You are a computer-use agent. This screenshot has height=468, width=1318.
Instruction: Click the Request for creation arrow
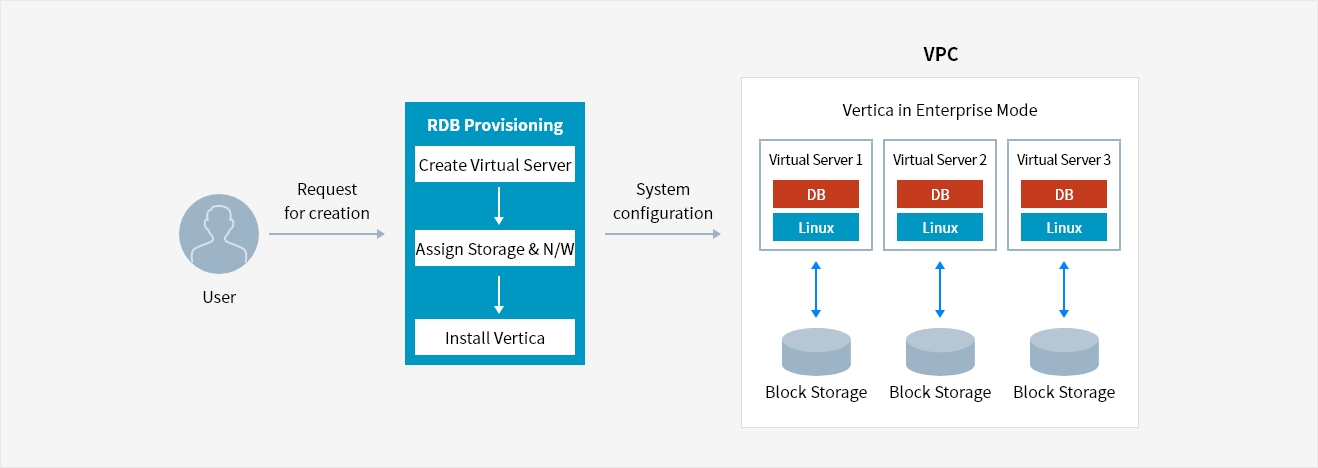point(327,234)
